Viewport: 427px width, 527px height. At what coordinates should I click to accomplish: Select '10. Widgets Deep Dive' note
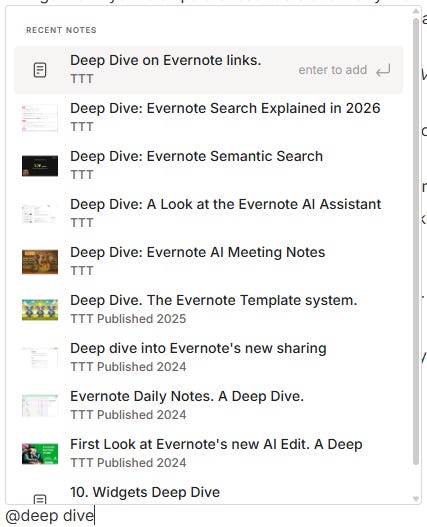208,492
